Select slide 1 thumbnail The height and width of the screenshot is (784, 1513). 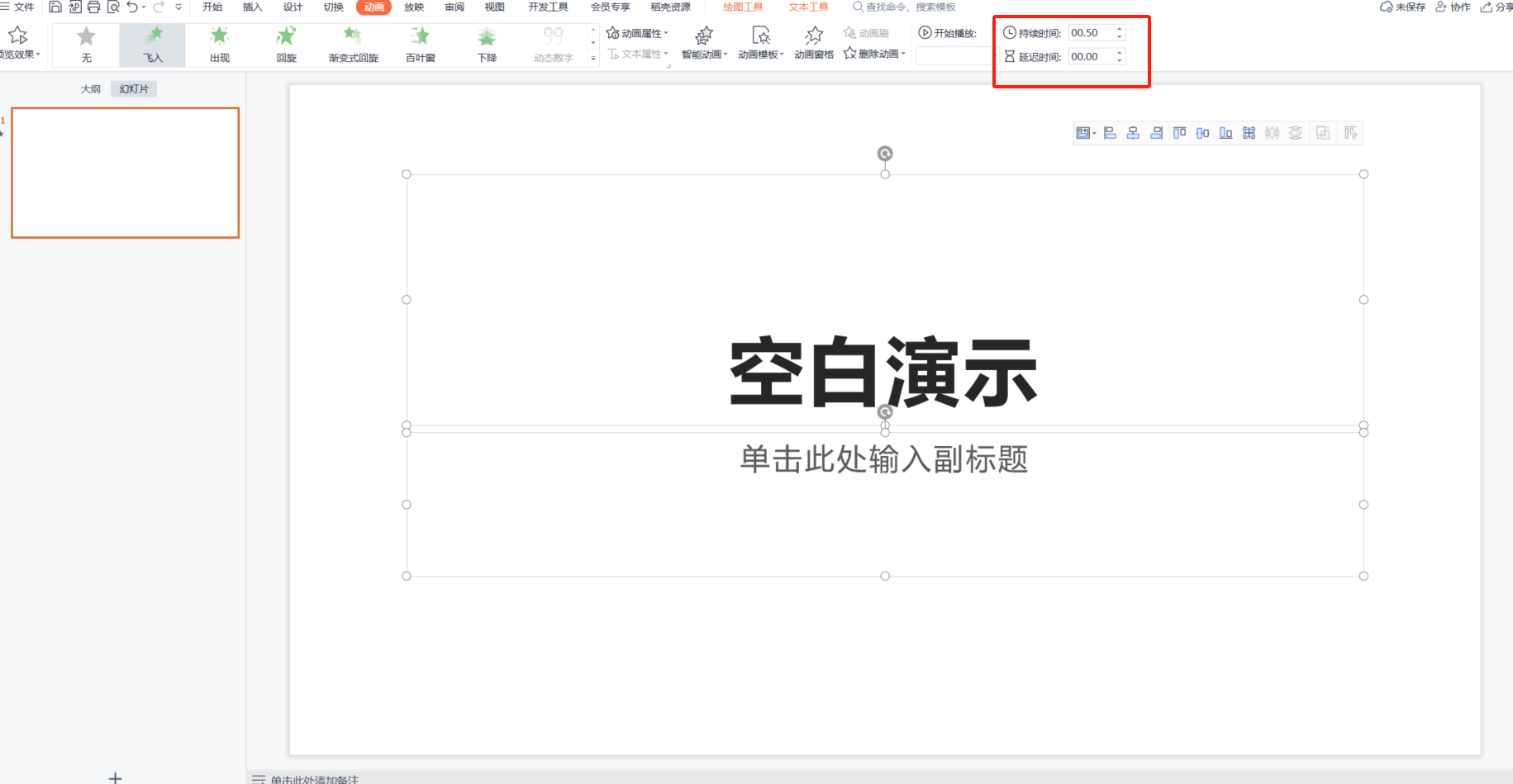126,173
